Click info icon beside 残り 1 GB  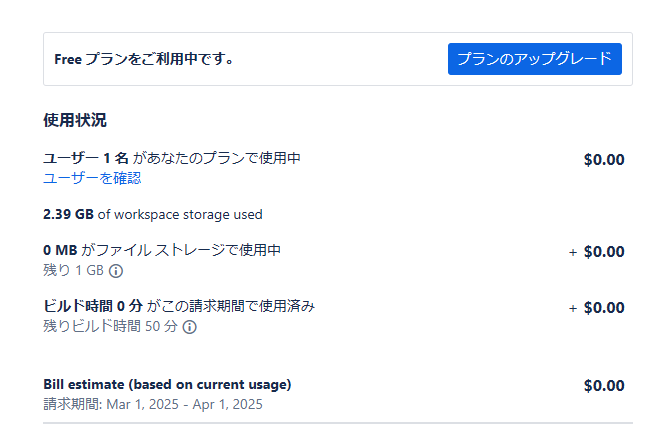click(x=116, y=271)
